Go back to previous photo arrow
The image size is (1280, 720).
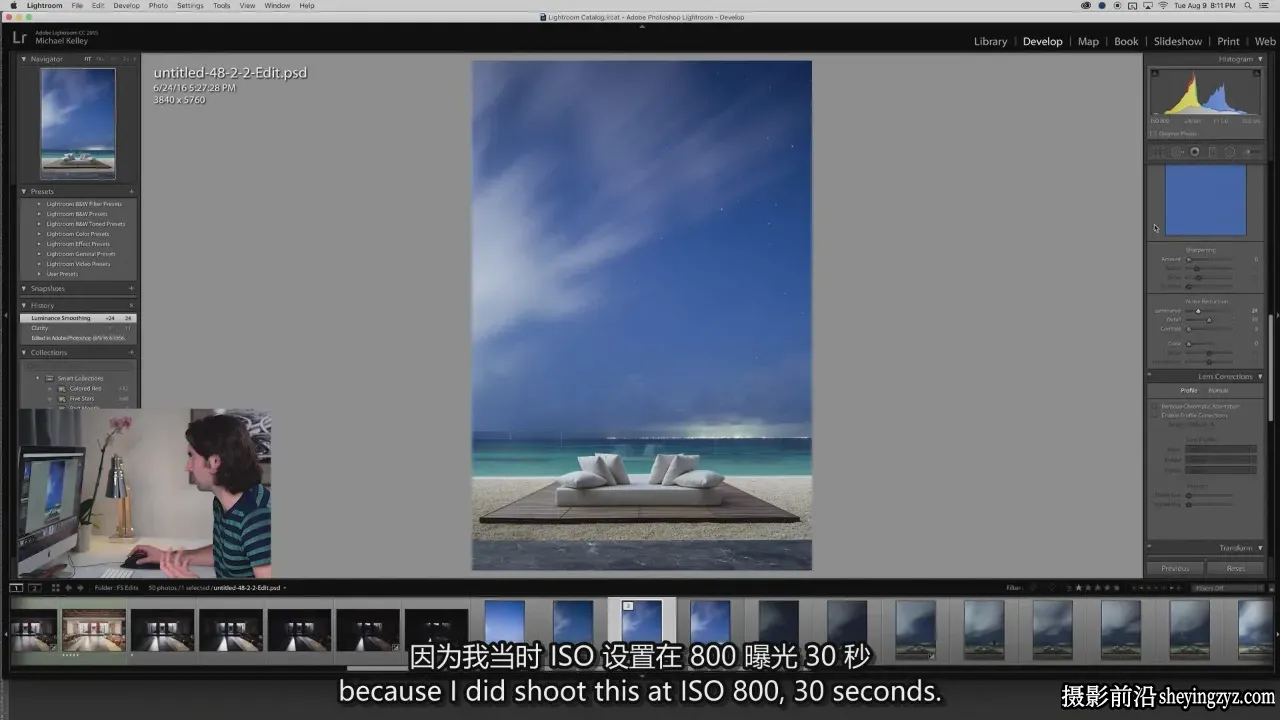click(69, 588)
